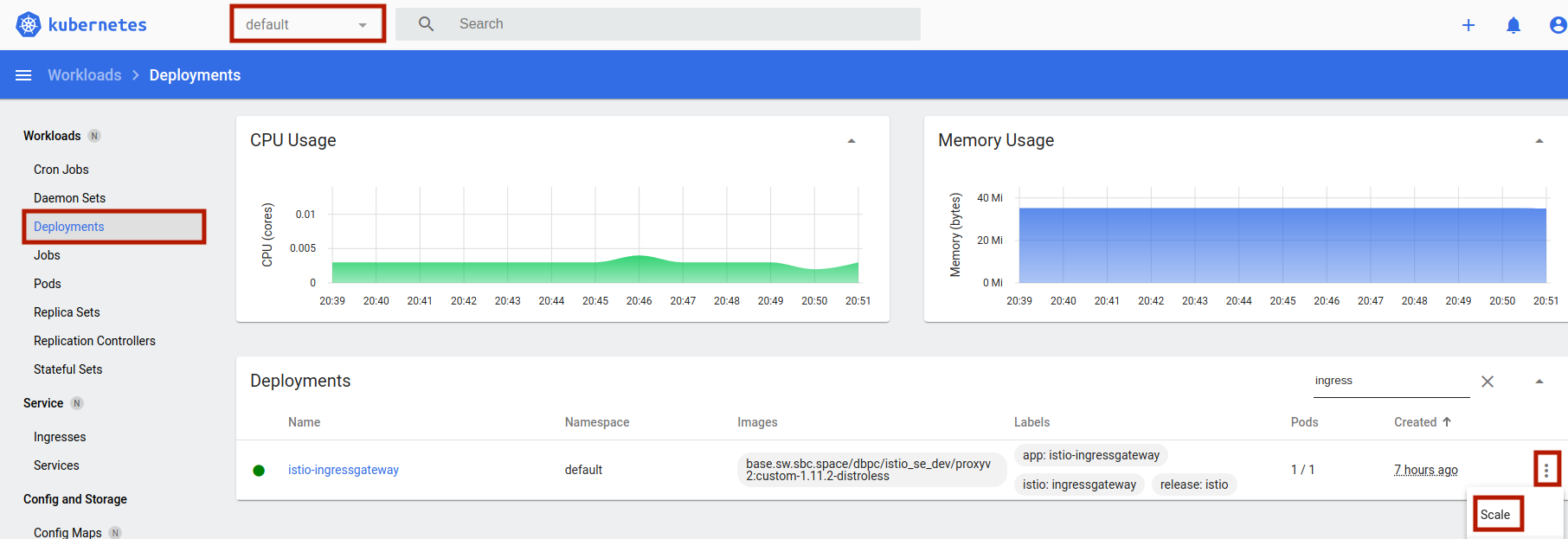Select Pods in the sidebar
This screenshot has height=539, width=1568.
click(48, 284)
